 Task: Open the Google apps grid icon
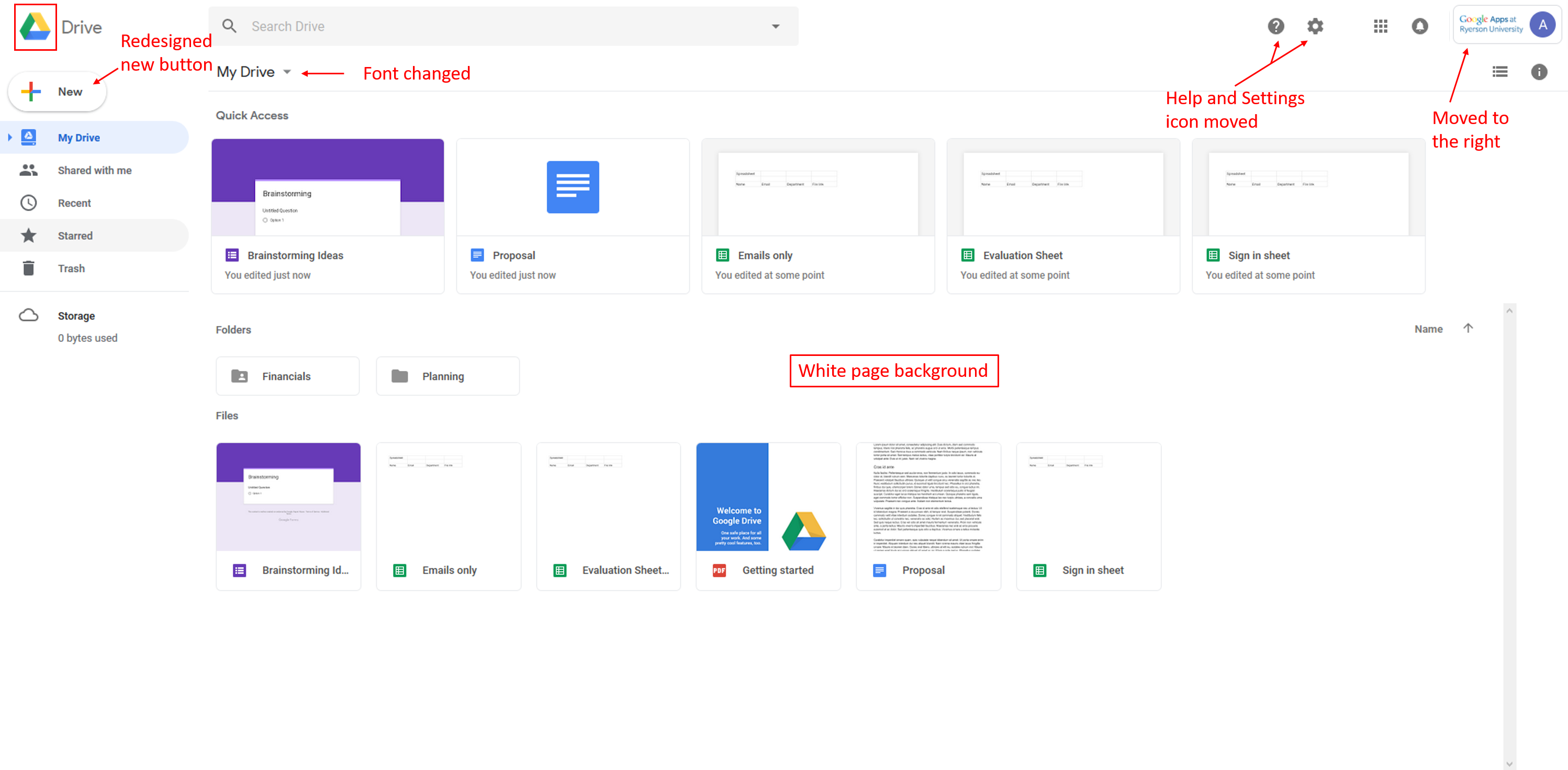pos(1381,26)
